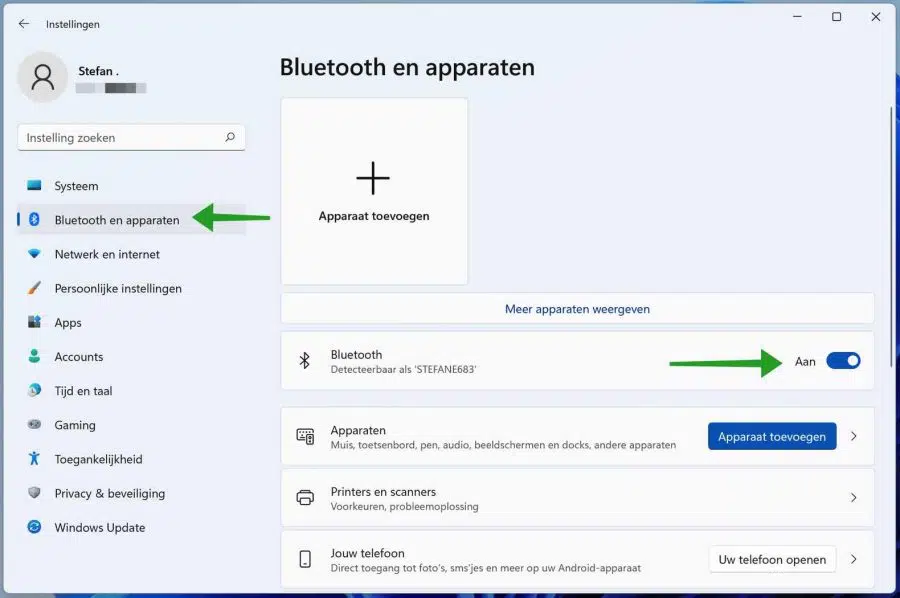Click the Gaming controller icon
The width and height of the screenshot is (900, 598).
click(x=34, y=425)
